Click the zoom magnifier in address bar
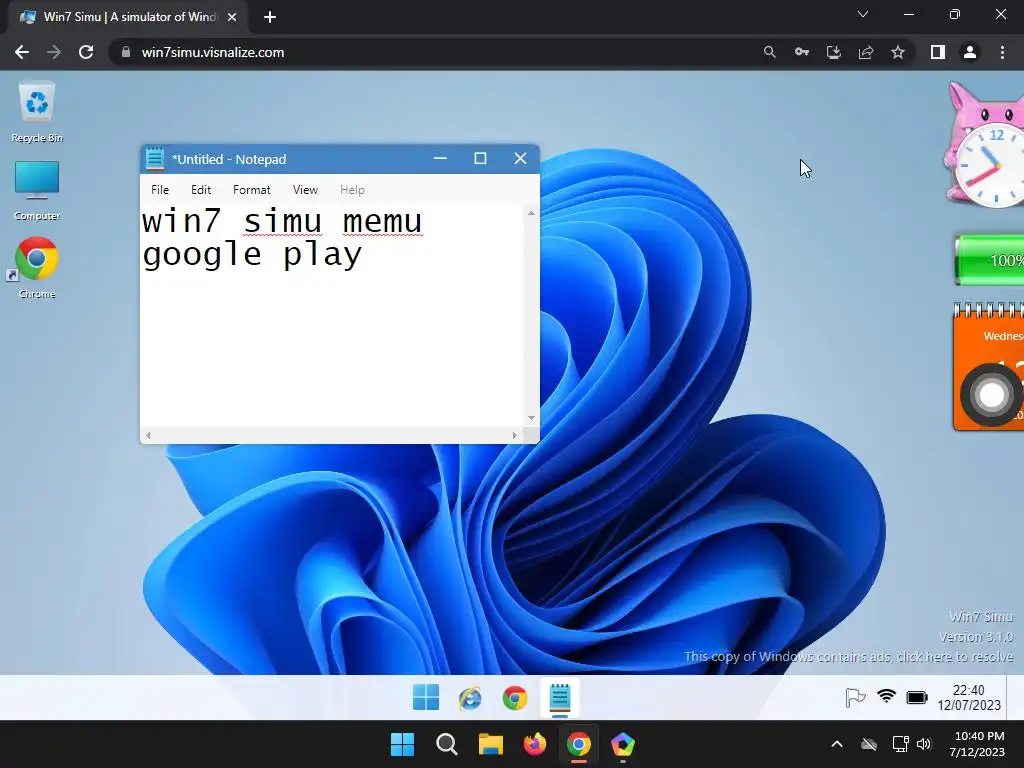This screenshot has width=1024, height=768. pyautogui.click(x=769, y=52)
